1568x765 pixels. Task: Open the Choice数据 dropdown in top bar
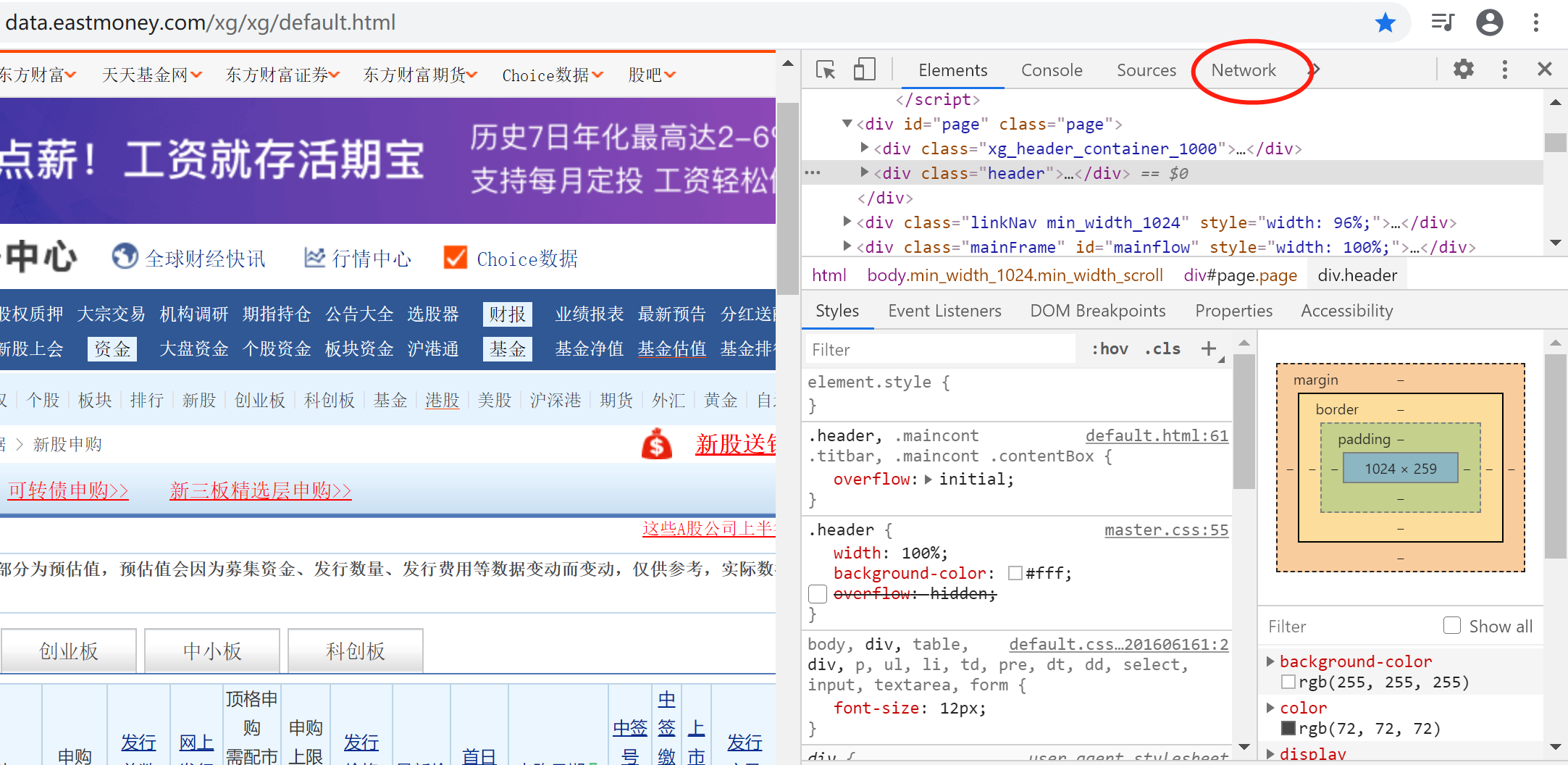[x=553, y=75]
